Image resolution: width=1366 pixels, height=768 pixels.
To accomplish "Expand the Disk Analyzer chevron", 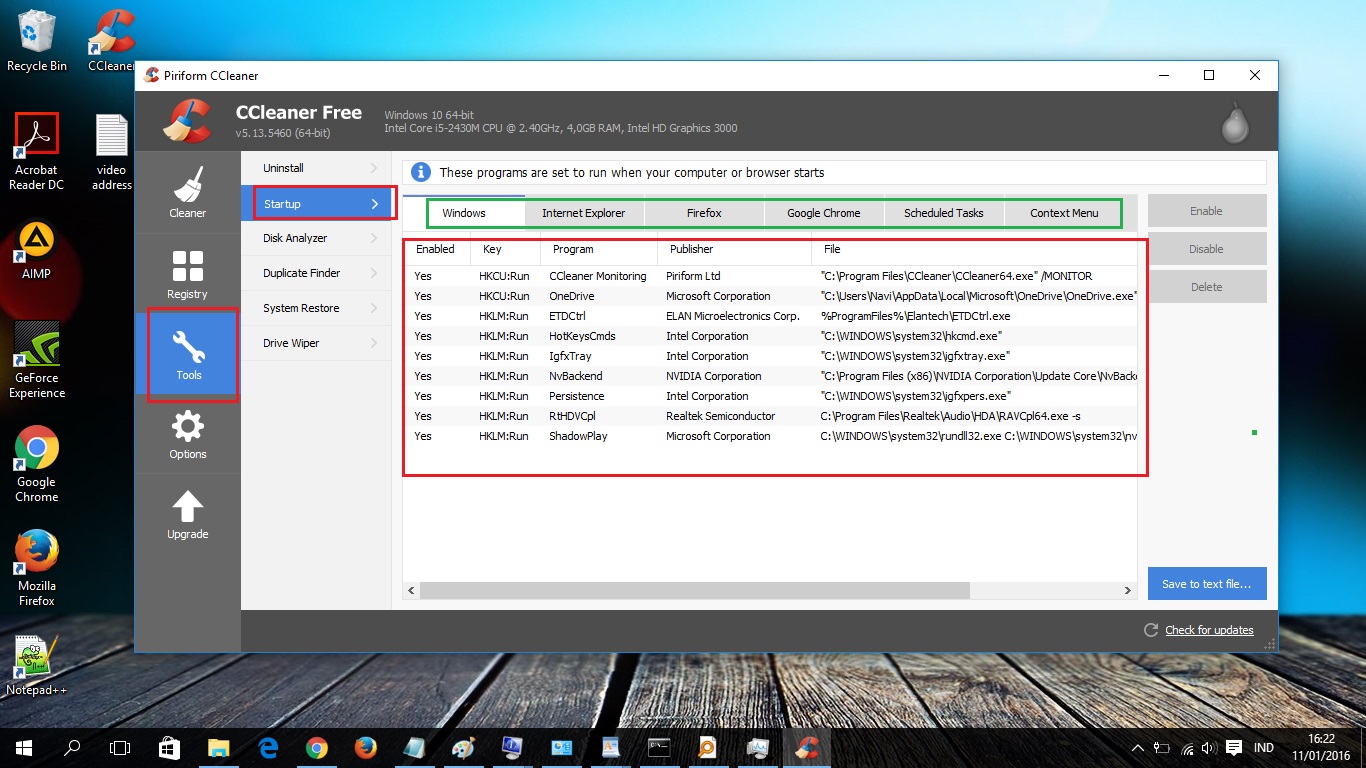I will pos(374,238).
